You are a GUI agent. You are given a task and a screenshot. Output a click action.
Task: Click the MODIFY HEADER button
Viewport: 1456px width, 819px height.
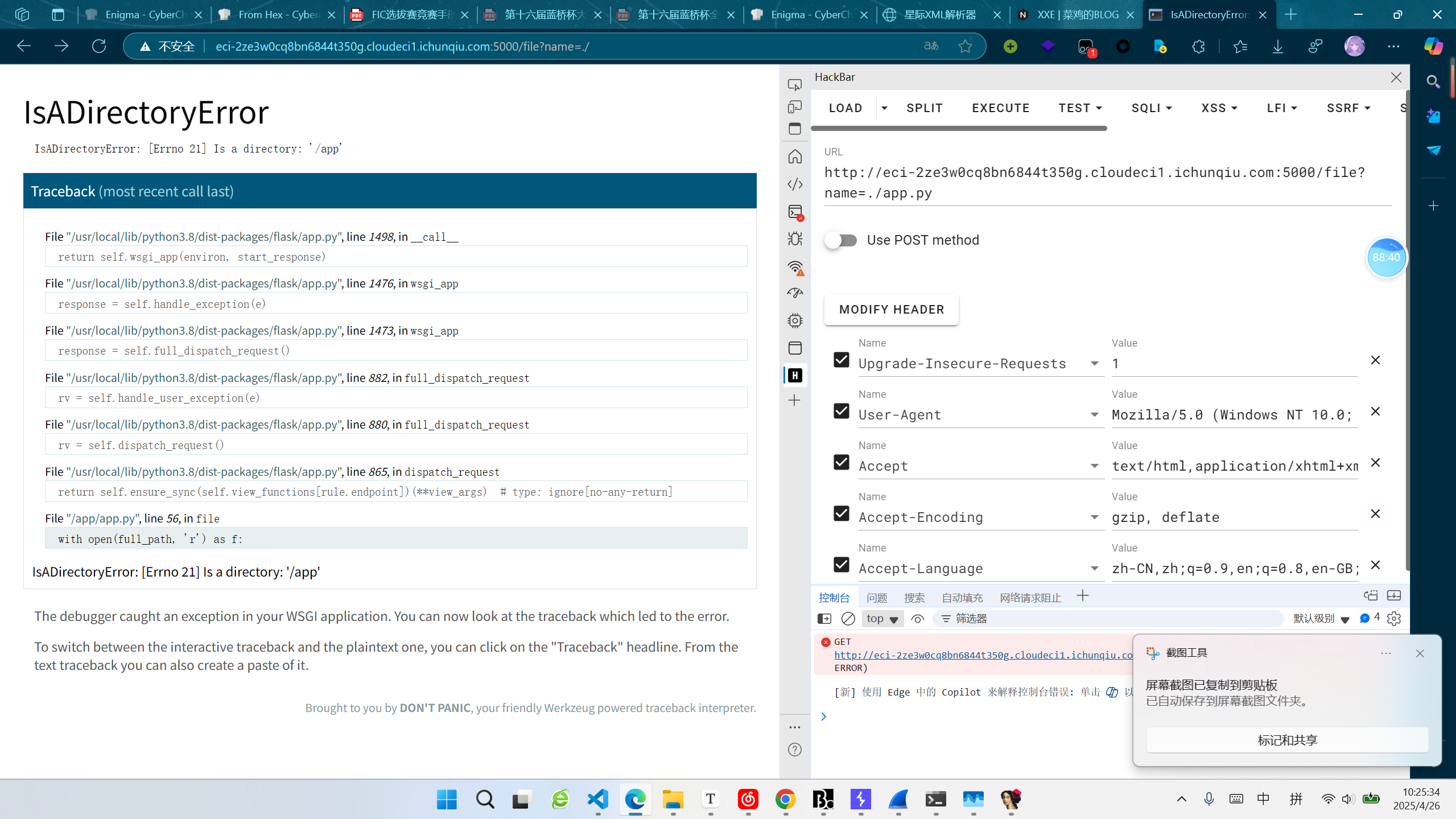click(x=891, y=310)
